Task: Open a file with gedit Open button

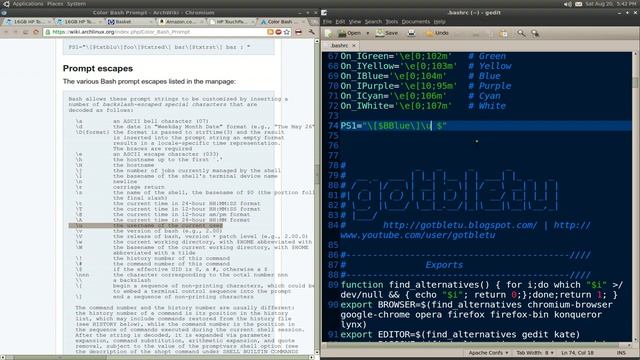Action: point(349,33)
